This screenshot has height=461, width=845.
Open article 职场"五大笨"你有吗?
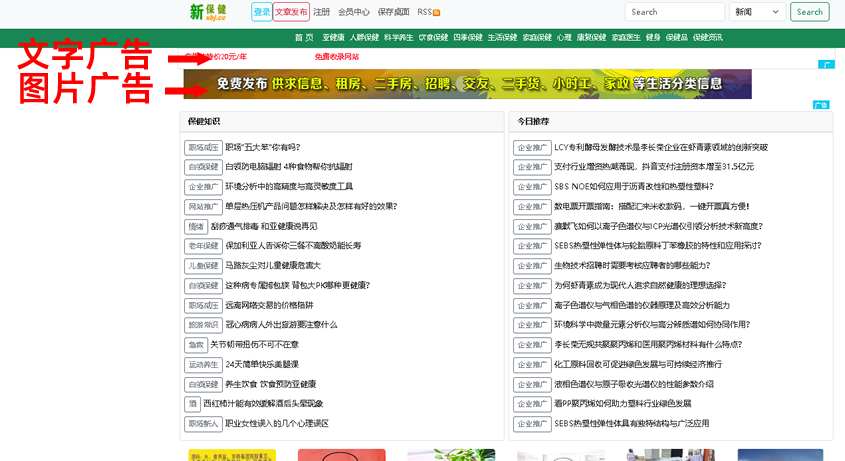[x=263, y=147]
